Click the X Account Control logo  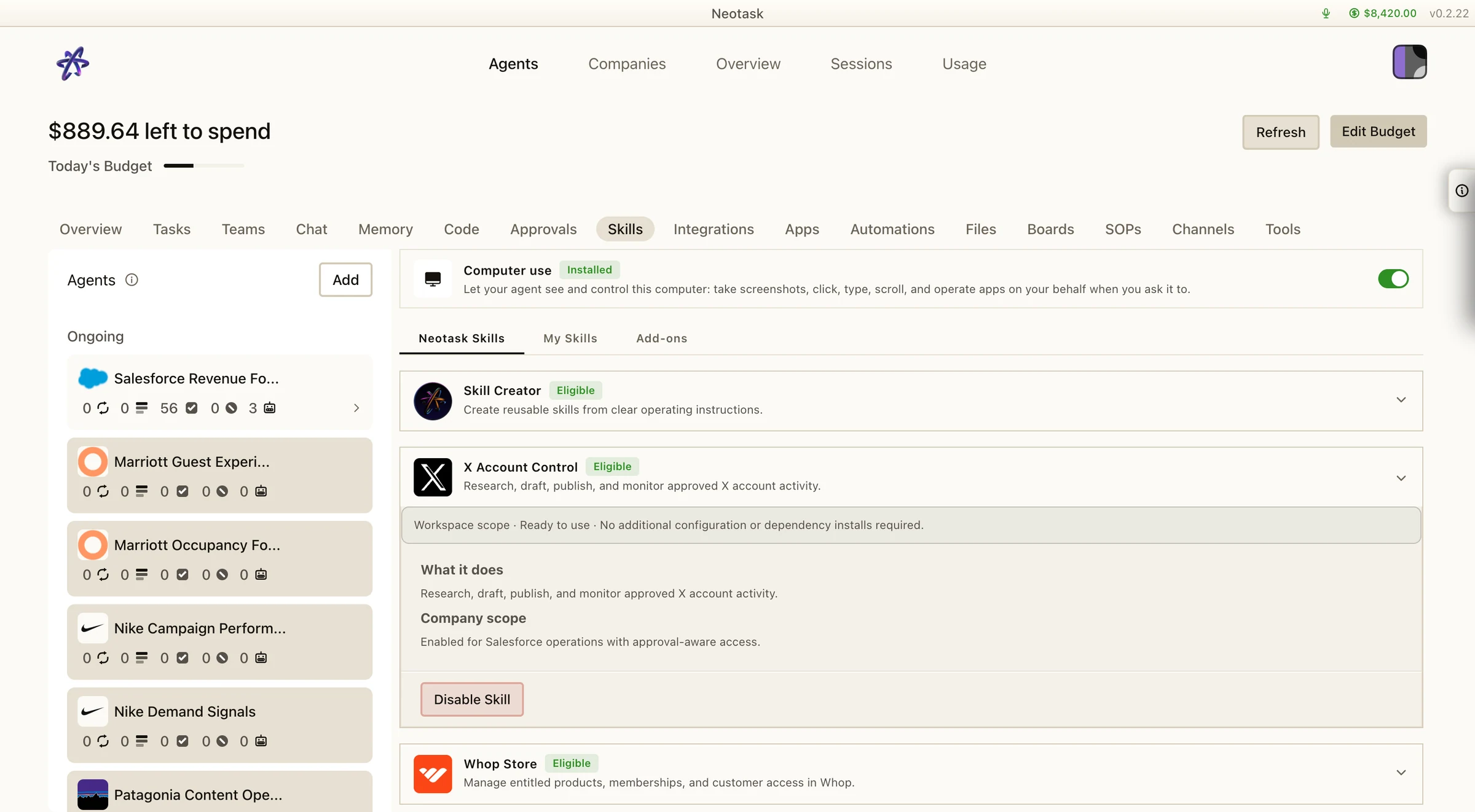pos(433,477)
